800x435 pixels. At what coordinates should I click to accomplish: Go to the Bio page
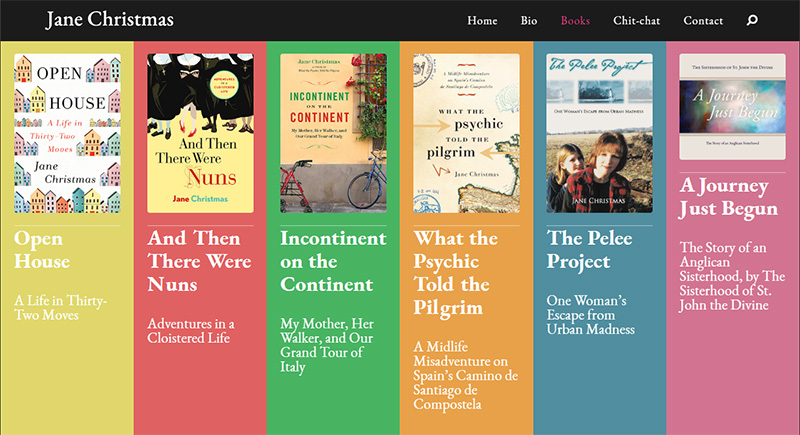tap(529, 21)
